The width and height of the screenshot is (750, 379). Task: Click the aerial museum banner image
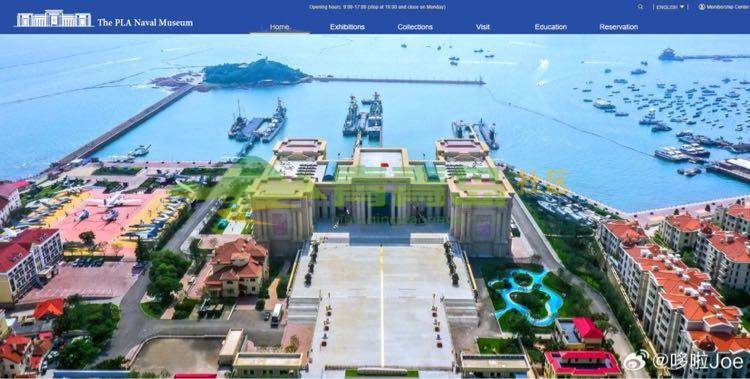click(x=375, y=206)
